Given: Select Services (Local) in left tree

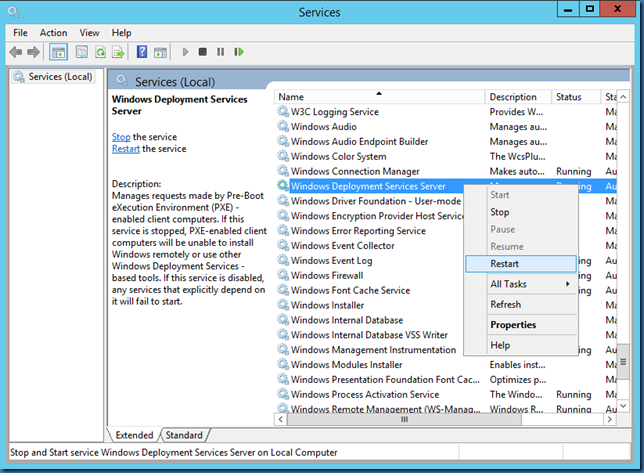Looking at the screenshot, I should click(59, 77).
